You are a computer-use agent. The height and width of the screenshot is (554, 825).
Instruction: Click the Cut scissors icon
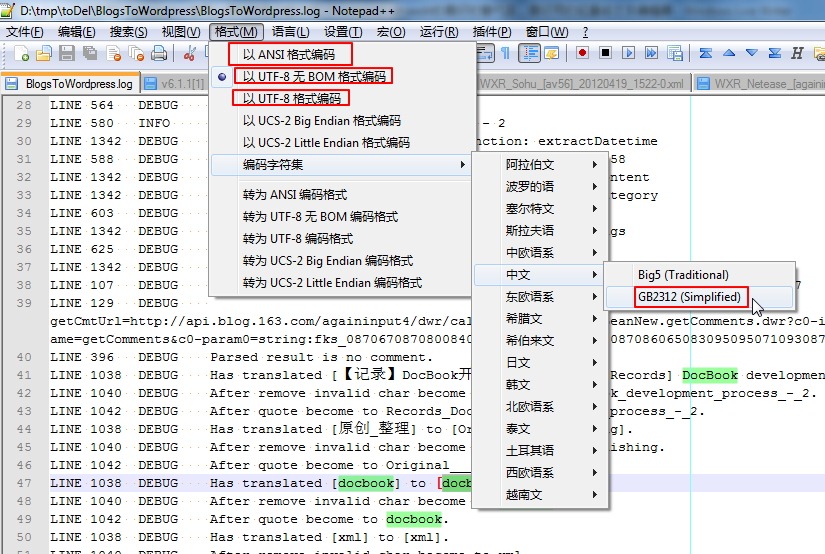[x=189, y=54]
